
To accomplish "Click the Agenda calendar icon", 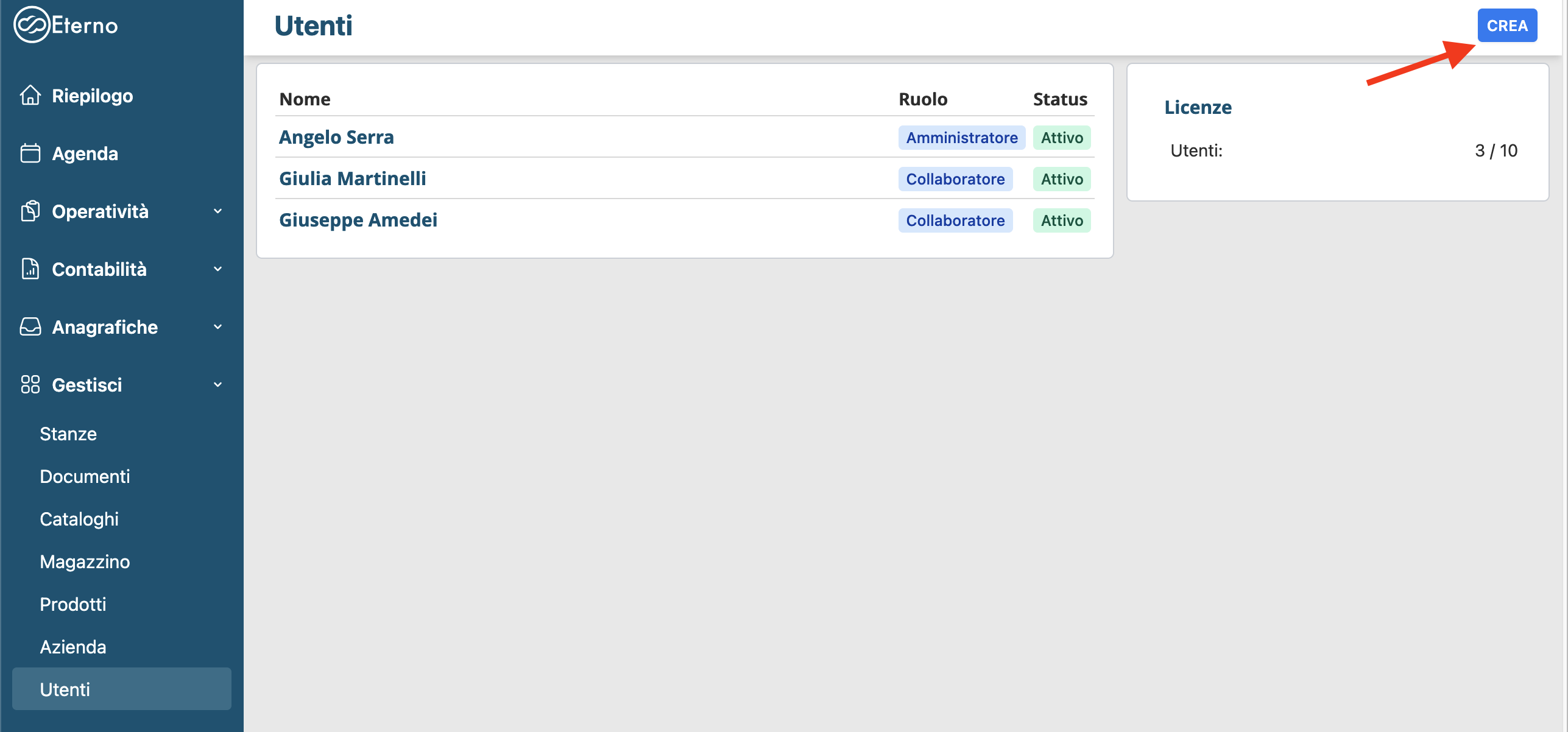I will point(30,153).
